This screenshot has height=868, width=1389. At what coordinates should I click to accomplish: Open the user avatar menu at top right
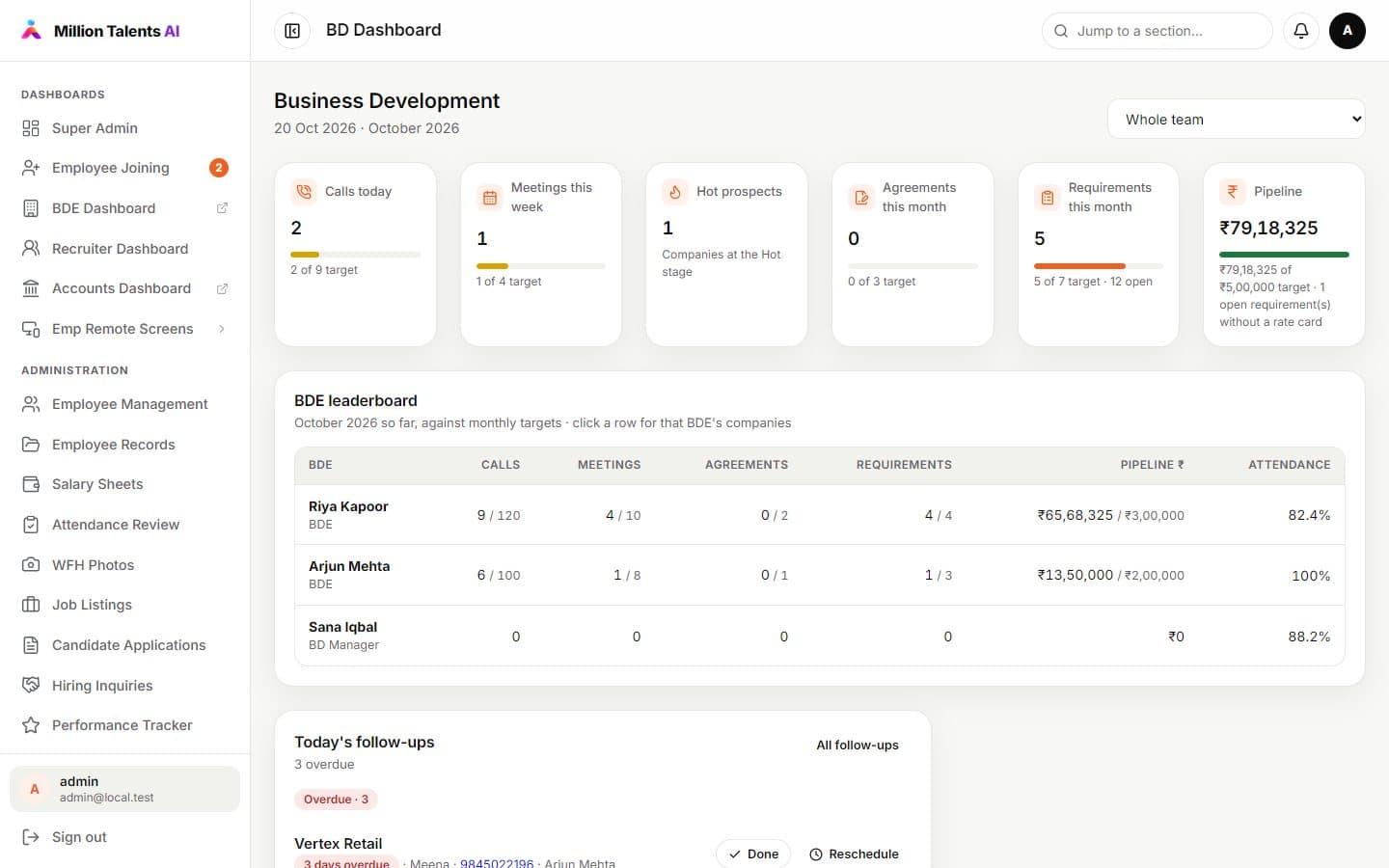(x=1348, y=31)
